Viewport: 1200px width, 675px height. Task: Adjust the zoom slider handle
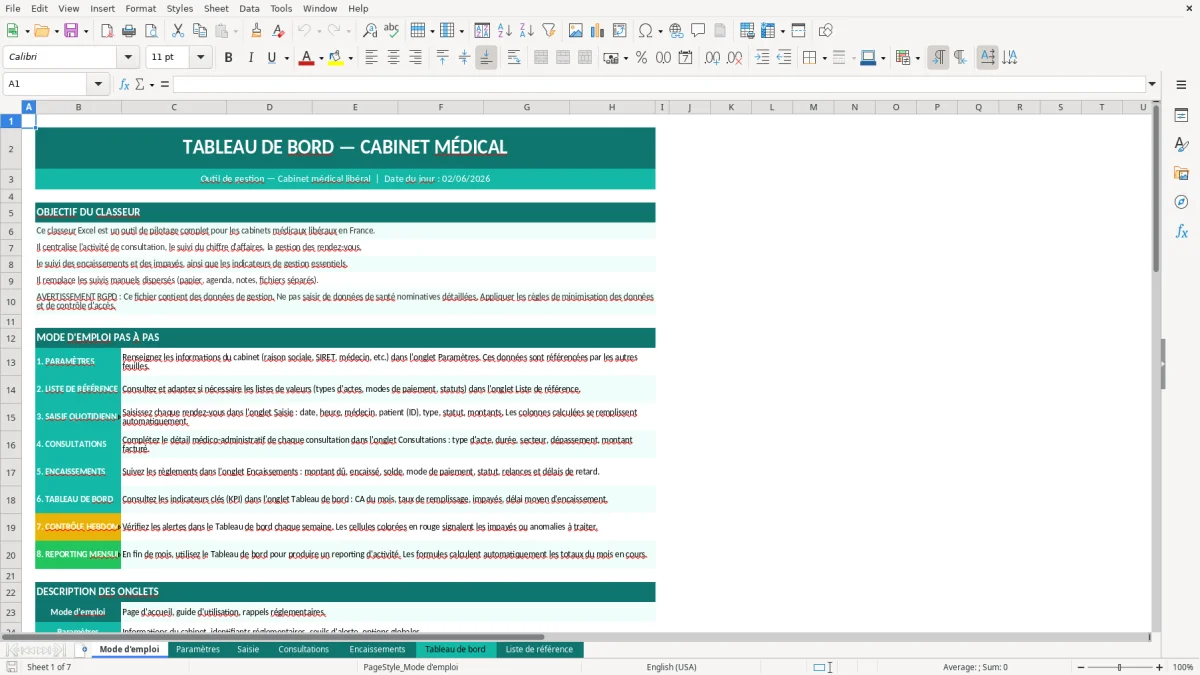coord(1120,667)
